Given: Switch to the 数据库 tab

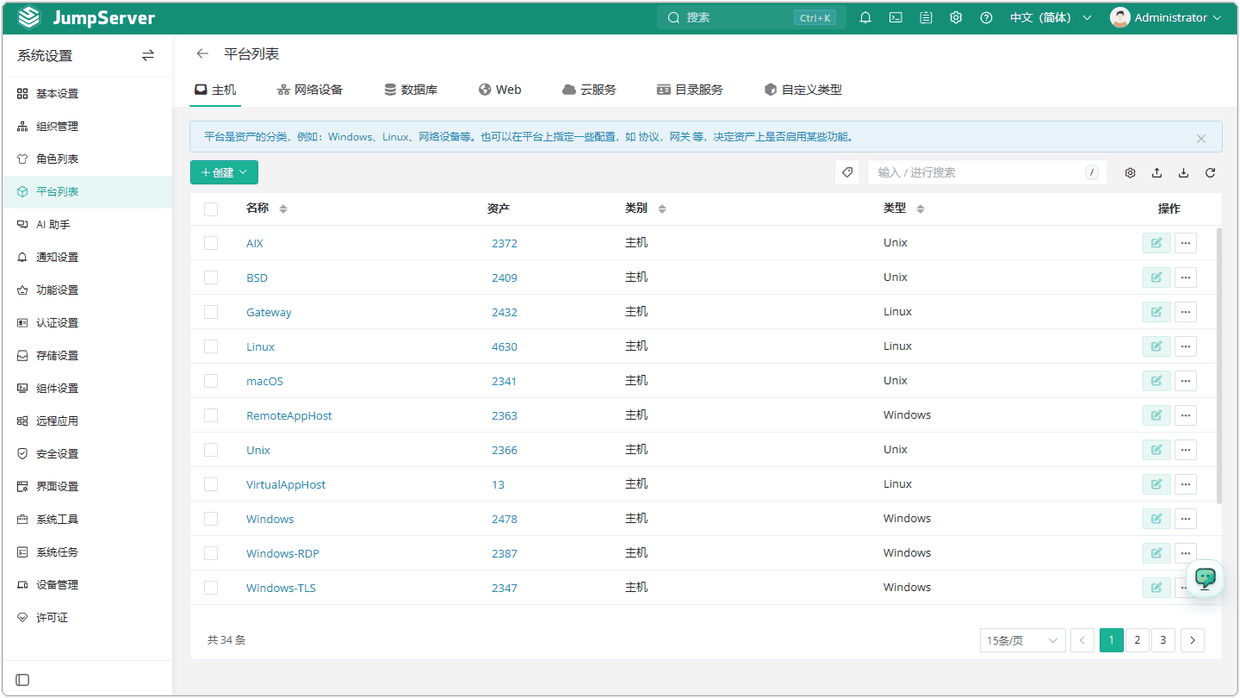Looking at the screenshot, I should pyautogui.click(x=411, y=90).
